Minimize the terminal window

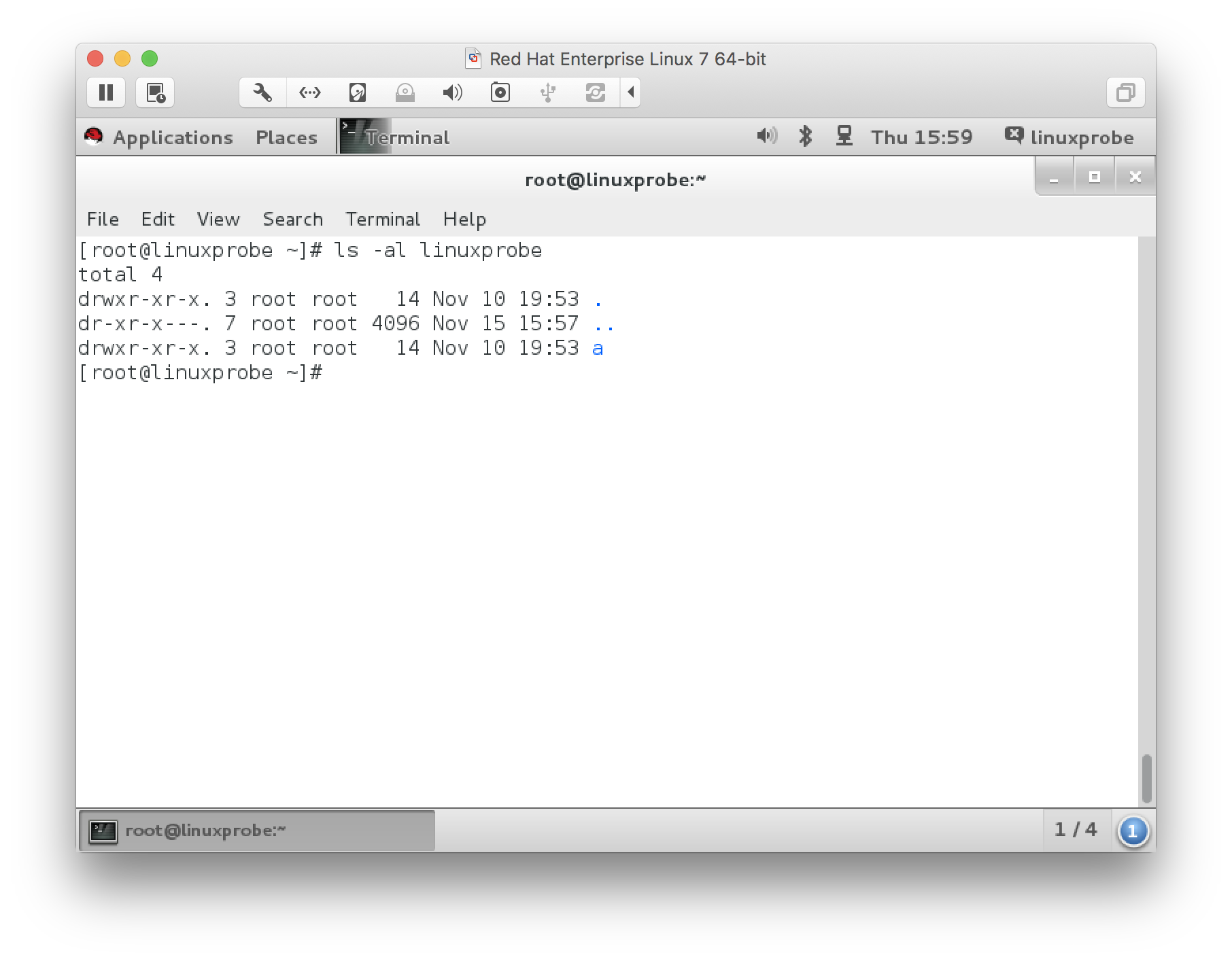1055,177
